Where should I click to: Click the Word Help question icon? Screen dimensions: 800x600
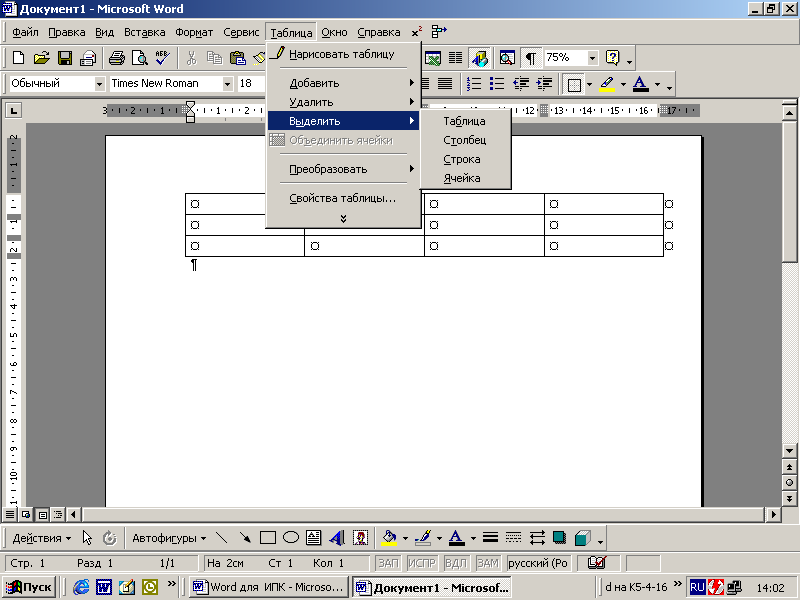coord(612,58)
